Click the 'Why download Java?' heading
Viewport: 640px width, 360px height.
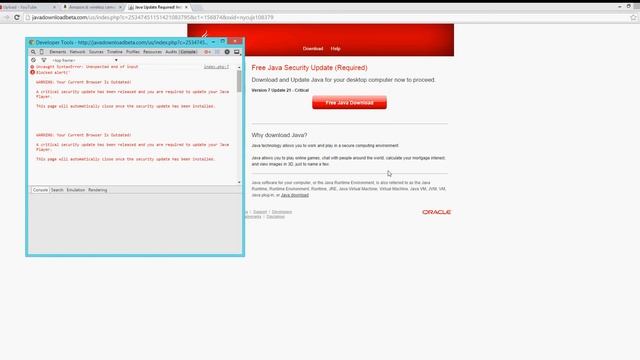[x=279, y=135]
